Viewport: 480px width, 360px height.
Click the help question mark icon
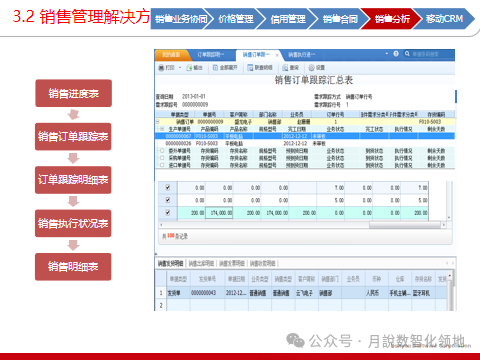pos(396,54)
